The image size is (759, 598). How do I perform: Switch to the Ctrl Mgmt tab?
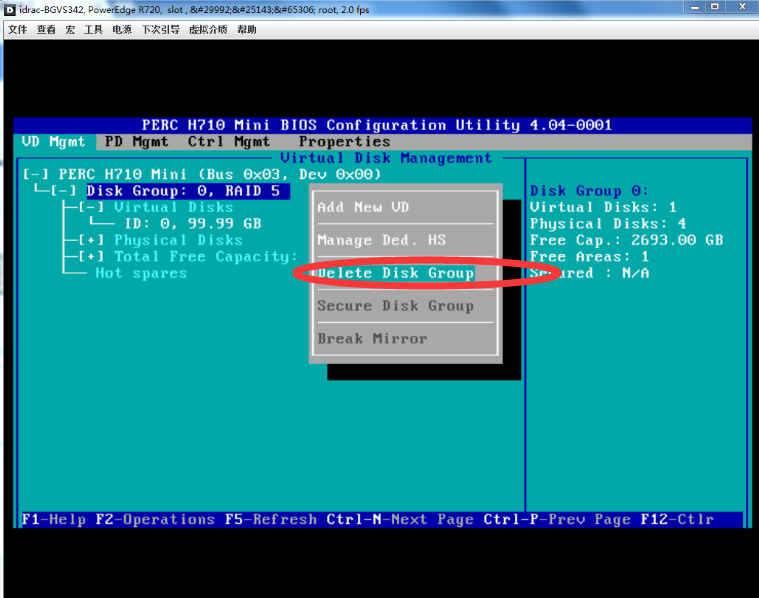tap(229, 142)
